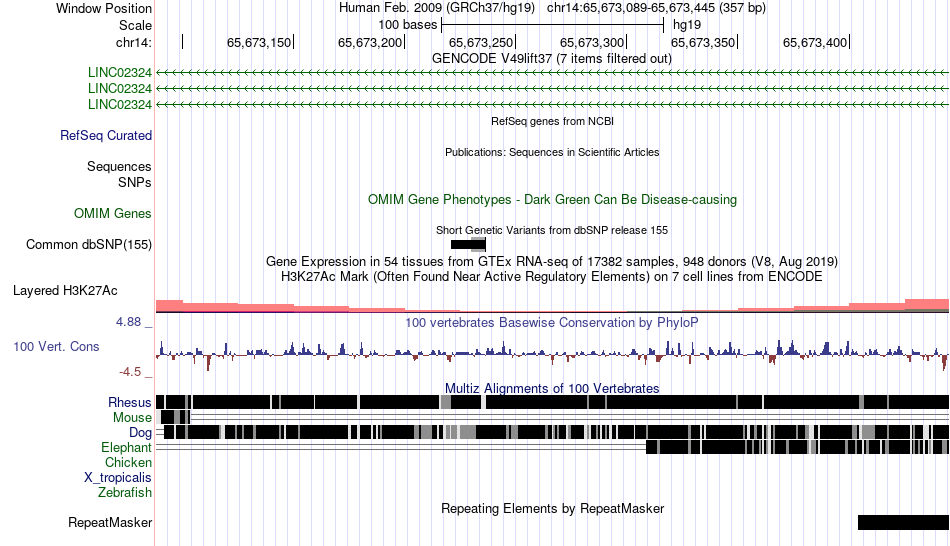Open the GTEx Gene Expression in 54 tissues title
Screen dimensions: 950x546
tap(552, 262)
